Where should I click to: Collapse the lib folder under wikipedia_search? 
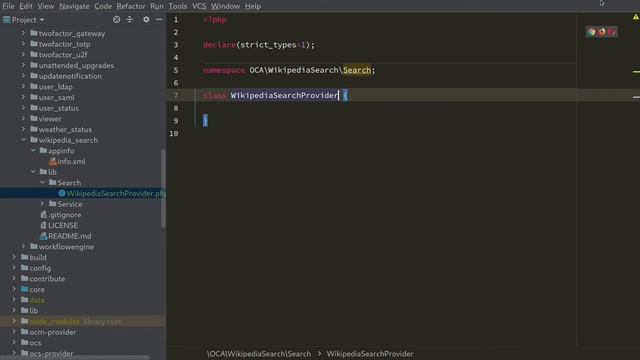[x=33, y=172]
